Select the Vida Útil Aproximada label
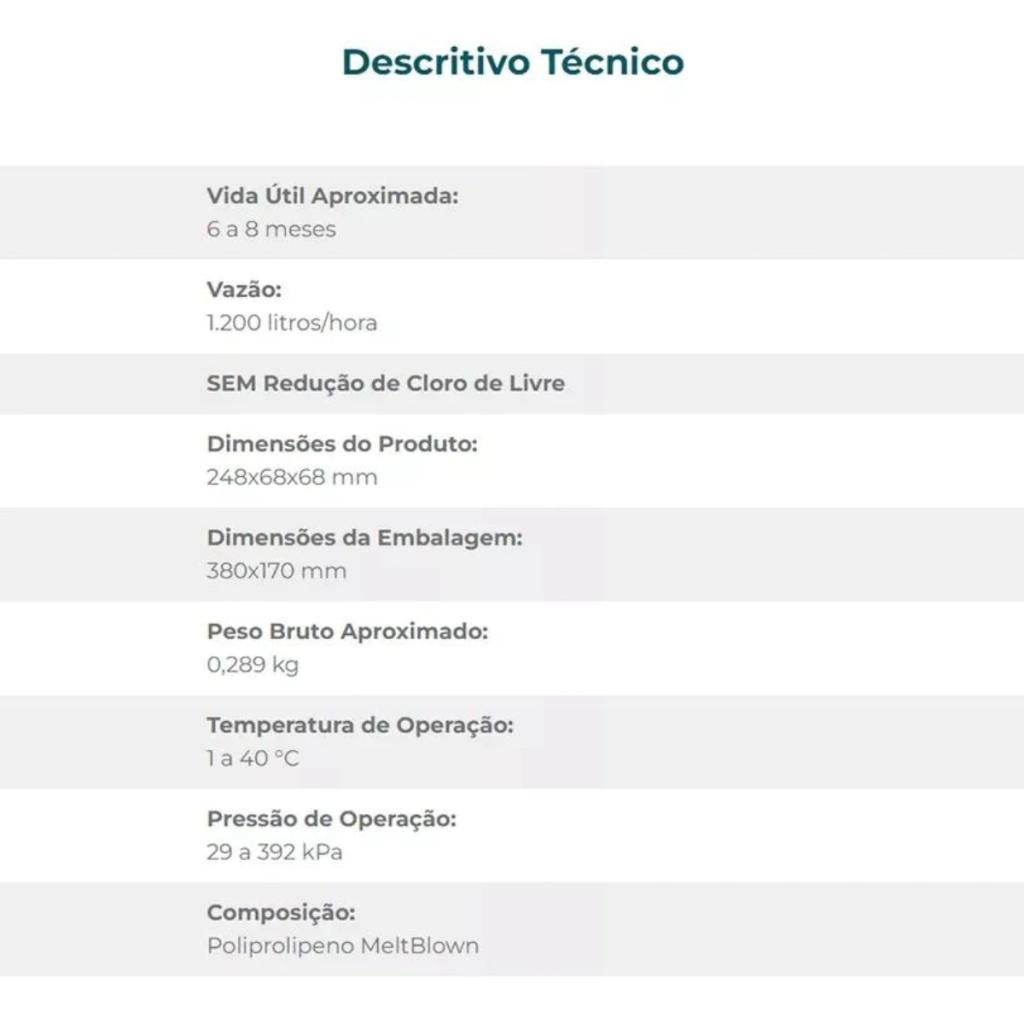Viewport: 1024px width, 1024px height. pyautogui.click(x=332, y=196)
